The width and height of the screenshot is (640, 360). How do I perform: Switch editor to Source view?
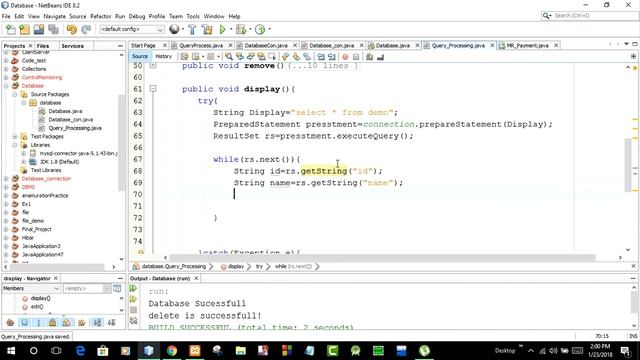pyautogui.click(x=140, y=56)
